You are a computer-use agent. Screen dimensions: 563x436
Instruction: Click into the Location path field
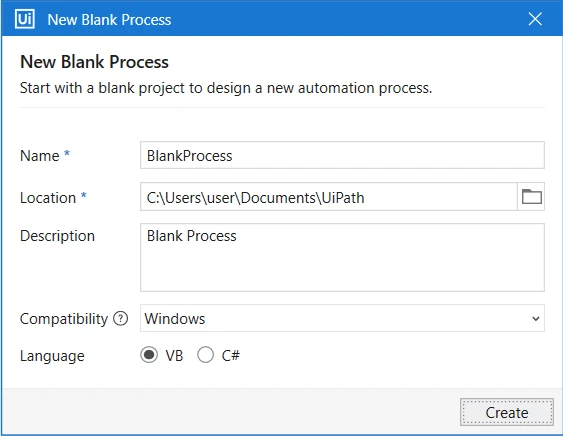pos(329,197)
